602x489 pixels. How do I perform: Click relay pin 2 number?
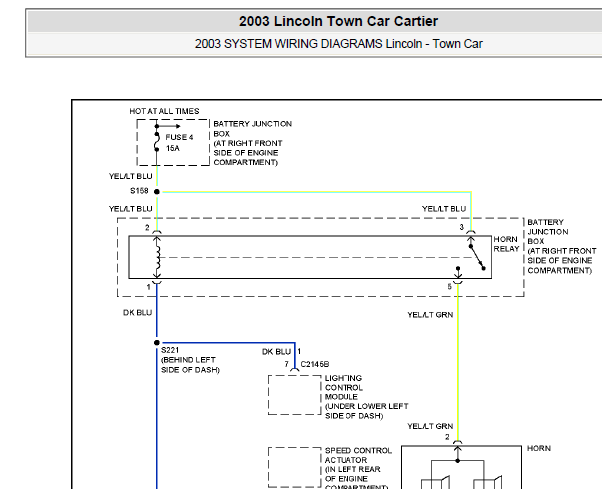(x=147, y=228)
